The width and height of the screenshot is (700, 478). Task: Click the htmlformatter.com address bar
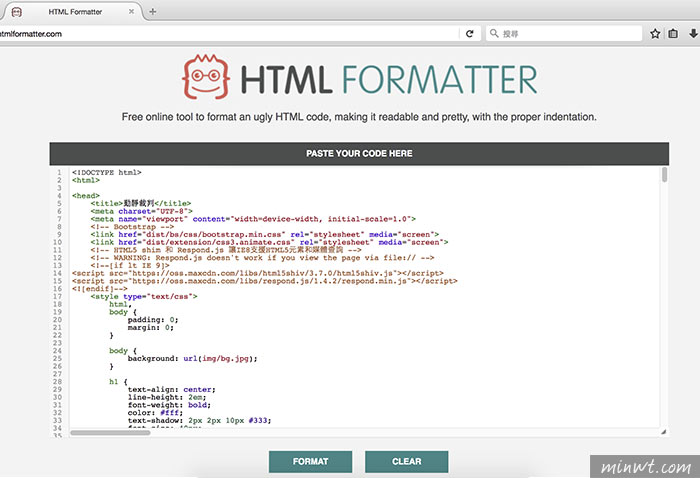point(230,33)
